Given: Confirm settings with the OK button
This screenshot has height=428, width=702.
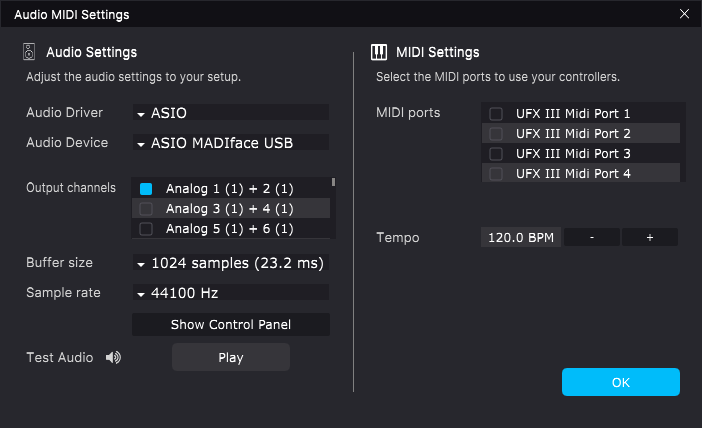Looking at the screenshot, I should [x=620, y=382].
